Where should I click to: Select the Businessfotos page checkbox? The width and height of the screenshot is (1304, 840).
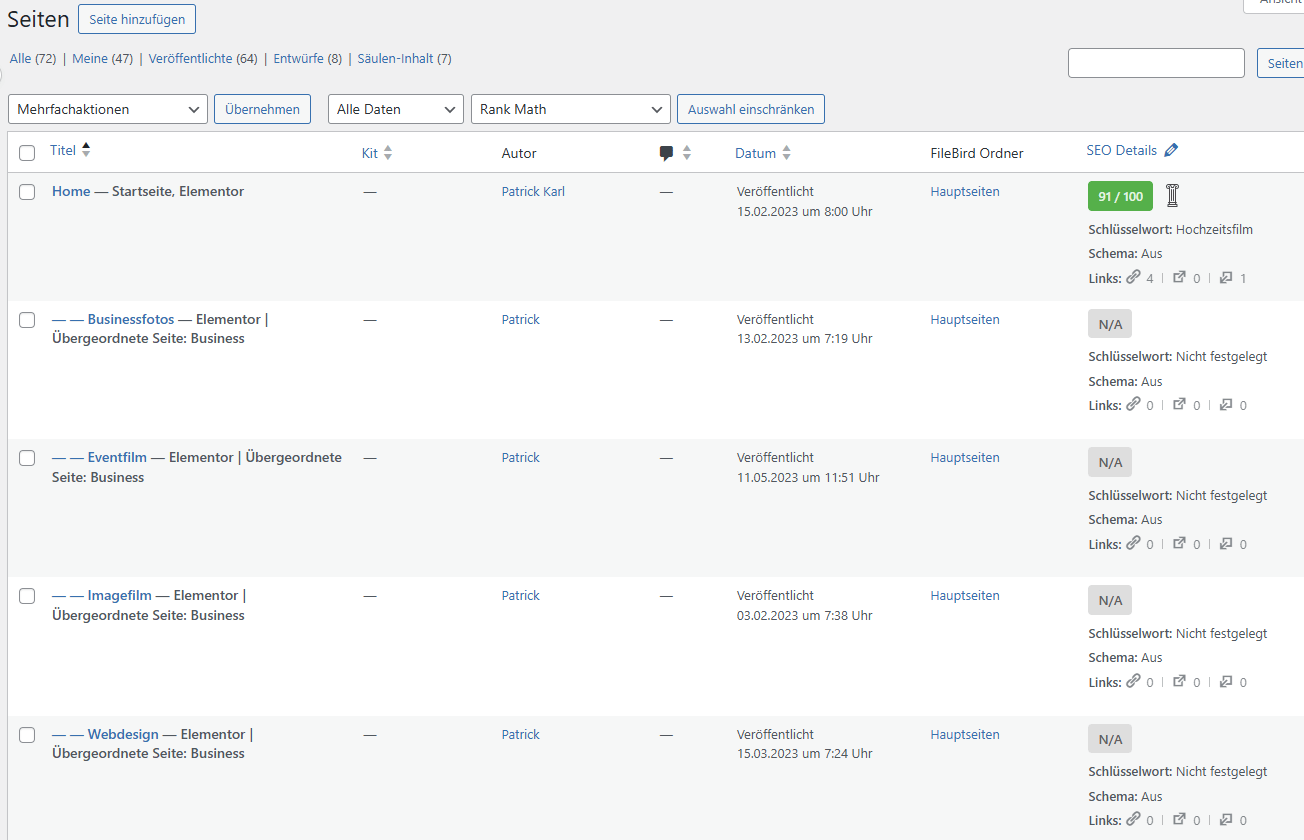pos(27,320)
